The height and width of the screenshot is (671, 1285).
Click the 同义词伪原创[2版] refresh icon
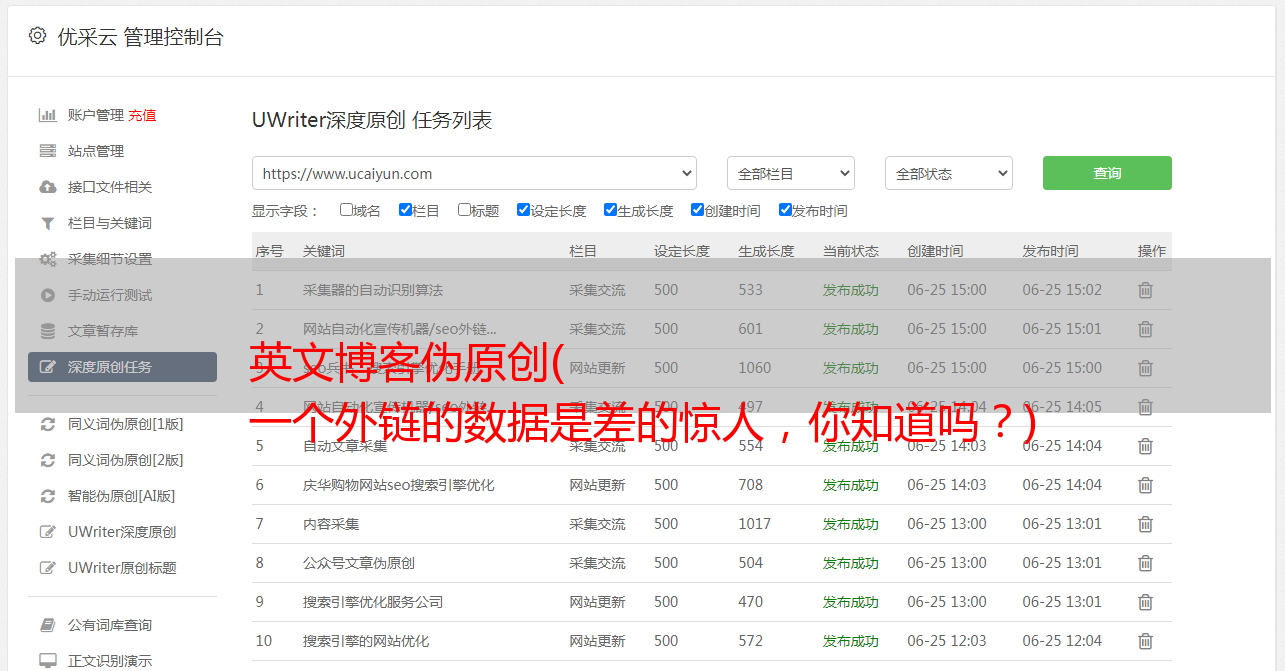click(x=47, y=460)
